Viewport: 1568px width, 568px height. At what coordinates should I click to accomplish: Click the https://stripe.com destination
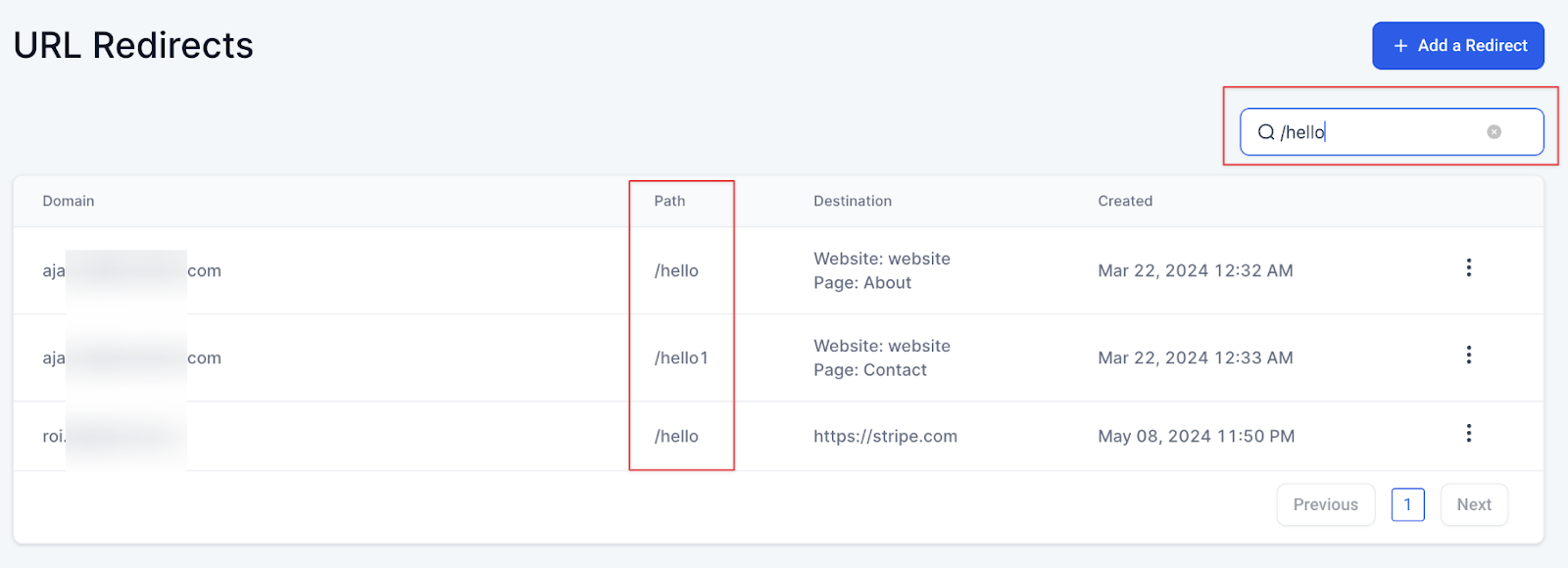tap(885, 437)
